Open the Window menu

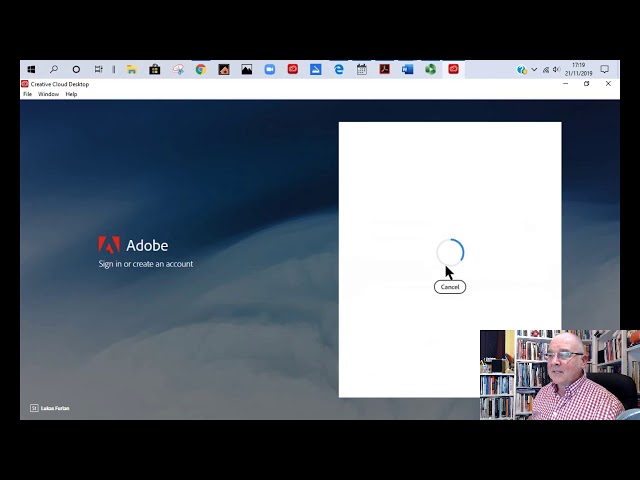(x=49, y=94)
